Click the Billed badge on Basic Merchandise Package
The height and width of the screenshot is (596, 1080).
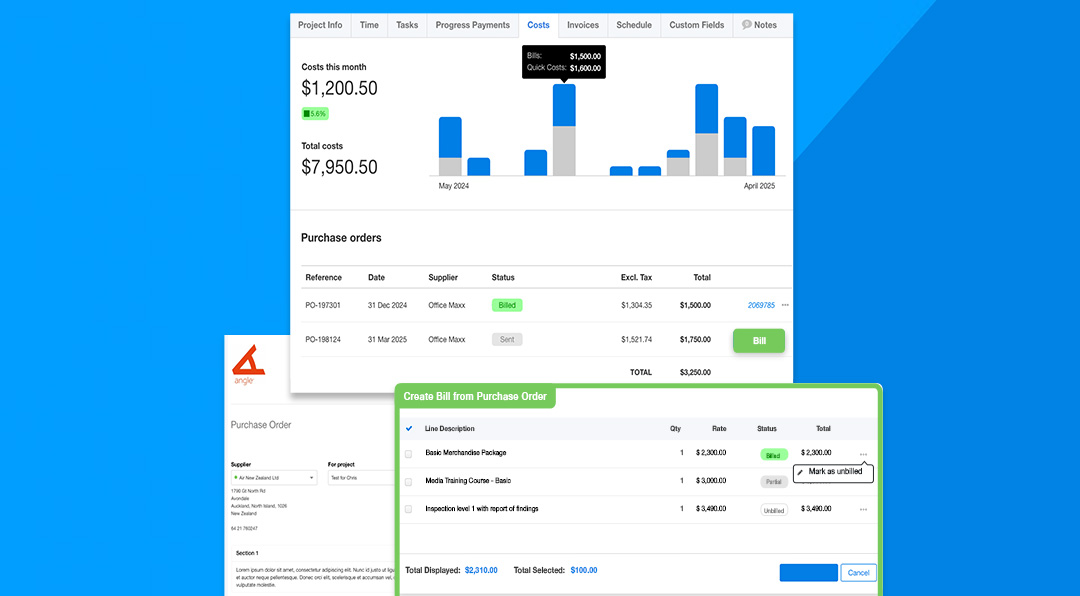(x=773, y=455)
